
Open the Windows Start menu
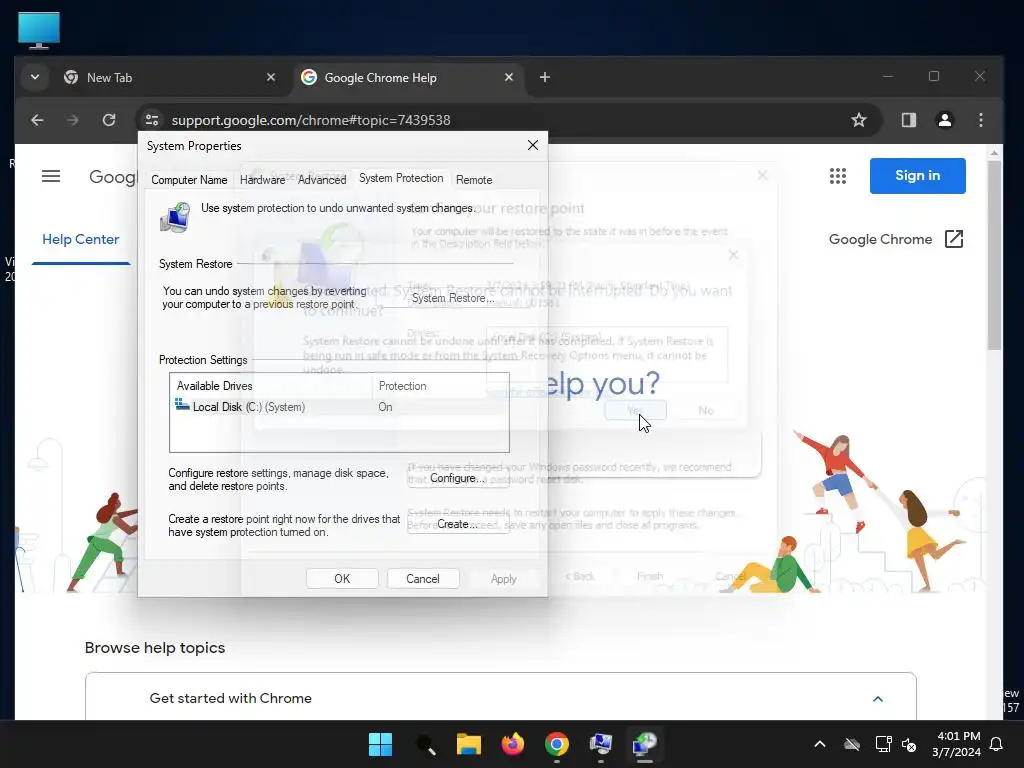(380, 744)
